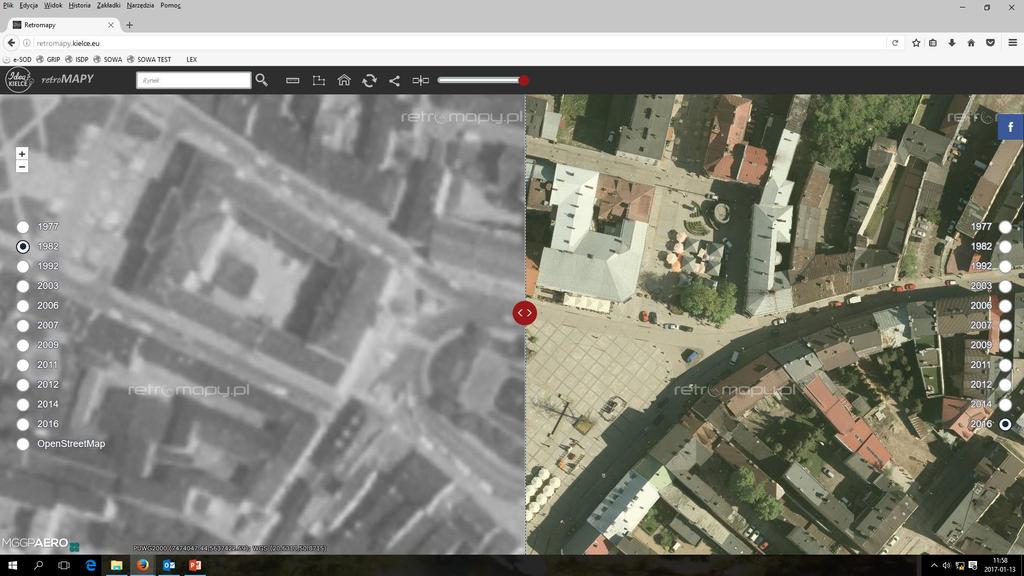Select 2003 on the left map panel

coord(23,286)
